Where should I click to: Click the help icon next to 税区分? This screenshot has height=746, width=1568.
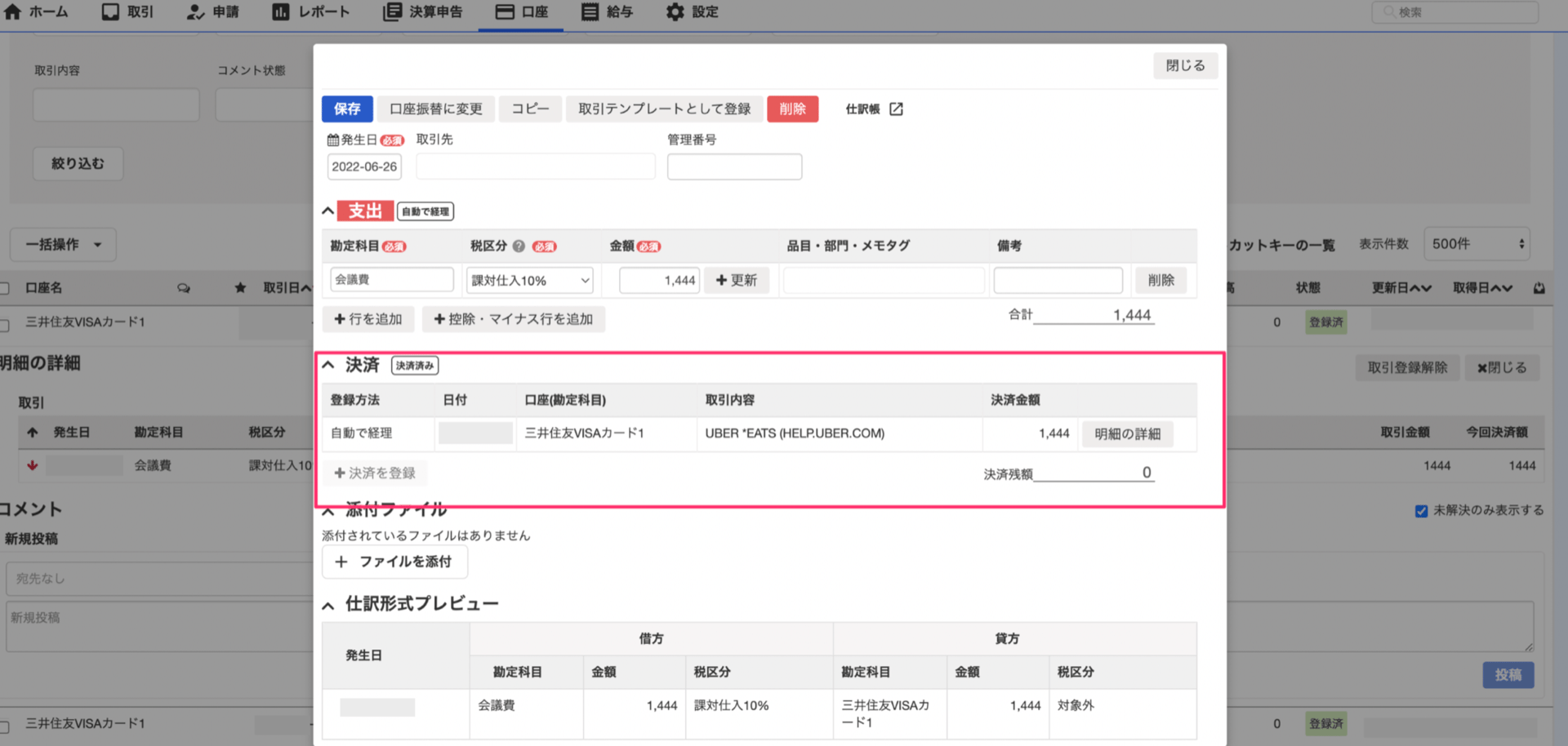coord(519,246)
